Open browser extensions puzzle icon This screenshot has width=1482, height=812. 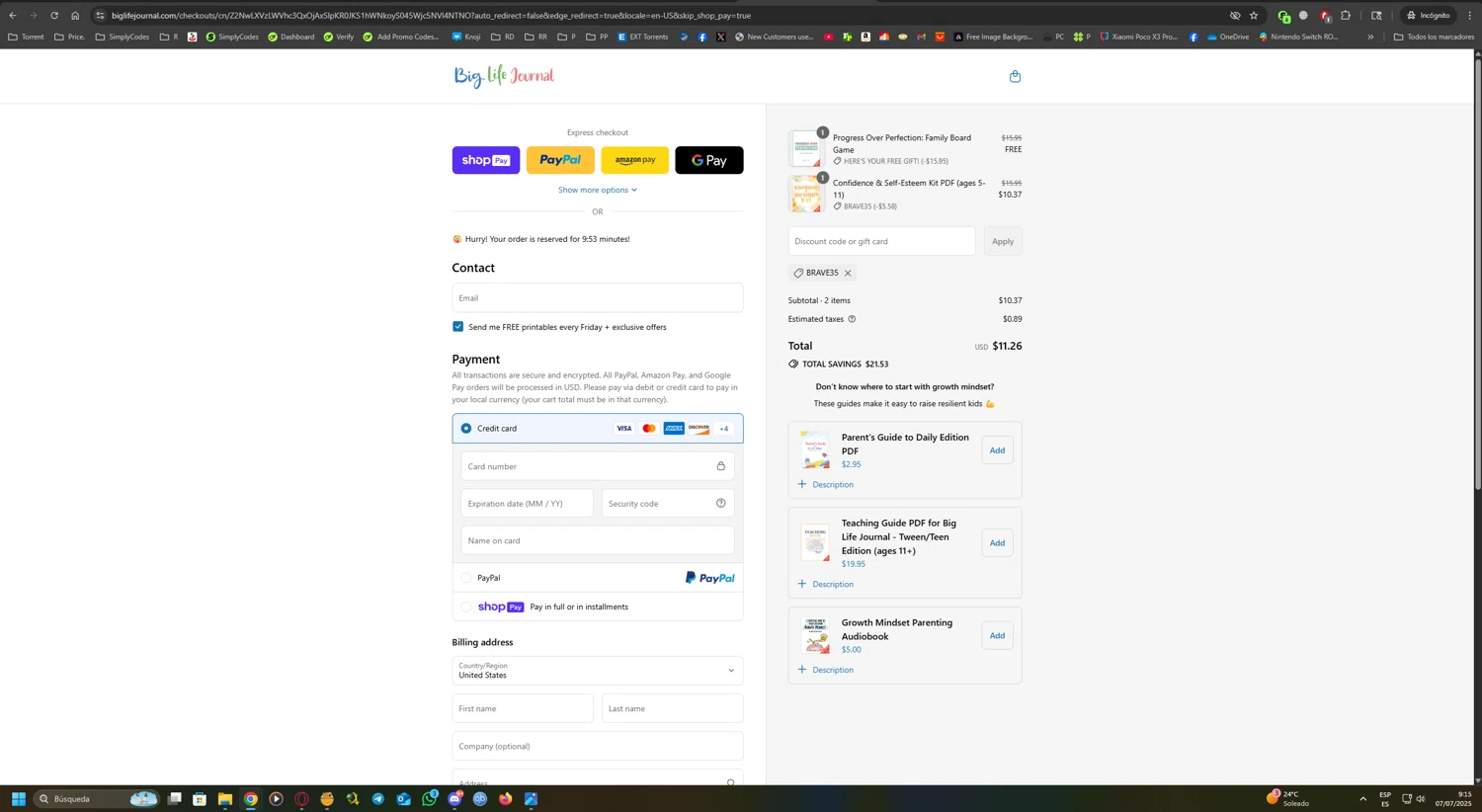(1346, 16)
